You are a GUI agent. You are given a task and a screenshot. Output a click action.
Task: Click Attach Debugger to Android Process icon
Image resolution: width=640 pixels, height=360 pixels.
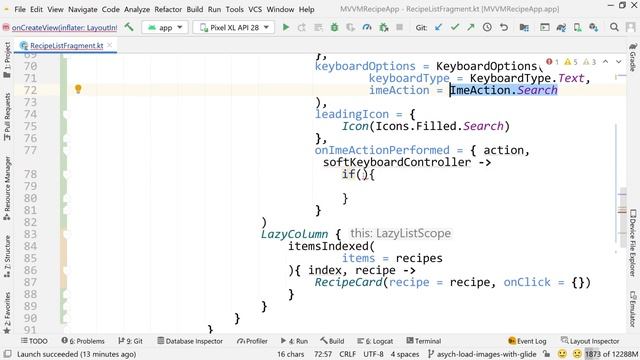pos(384,27)
